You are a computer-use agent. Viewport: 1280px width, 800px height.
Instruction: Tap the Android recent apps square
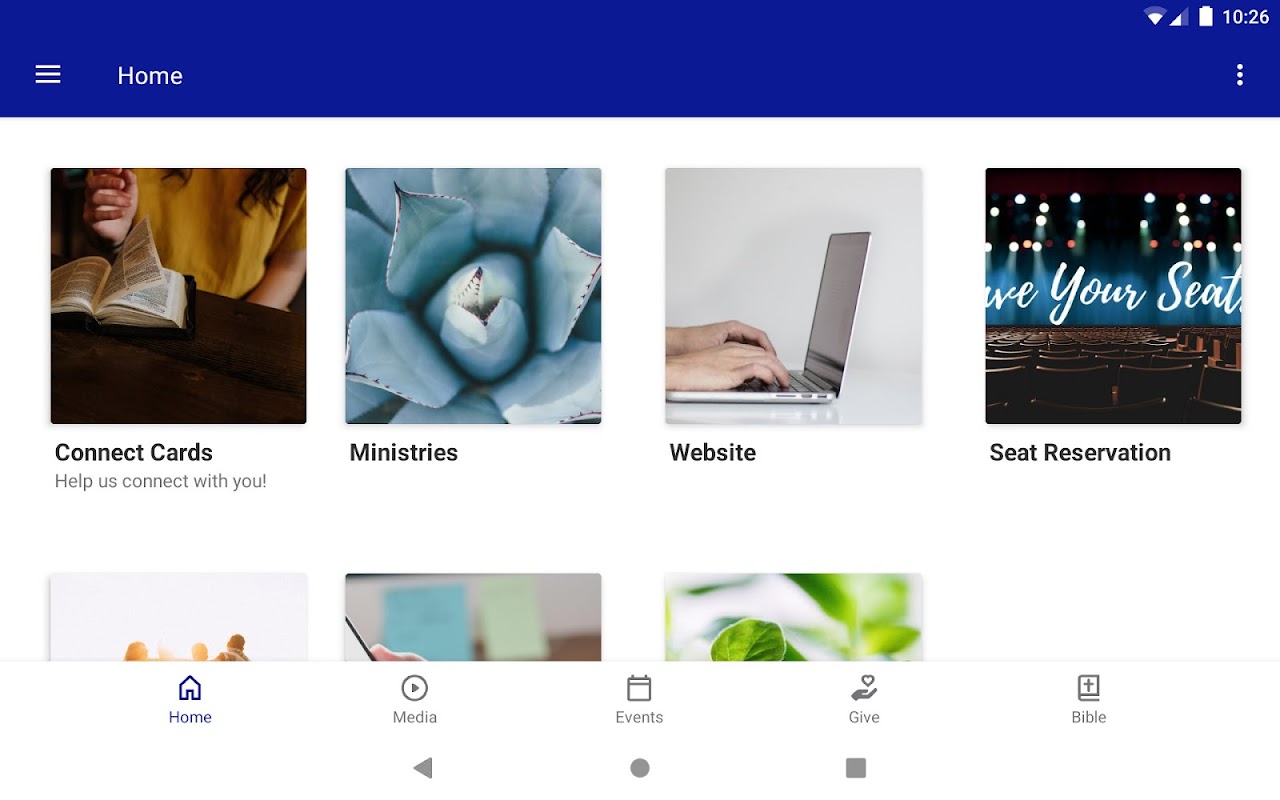click(x=856, y=768)
